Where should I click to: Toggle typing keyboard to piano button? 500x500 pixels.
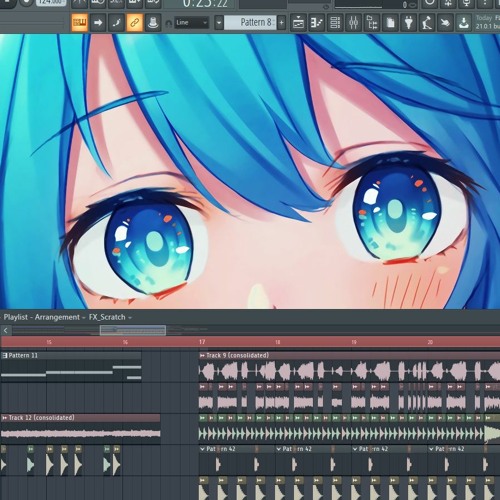(x=79, y=23)
